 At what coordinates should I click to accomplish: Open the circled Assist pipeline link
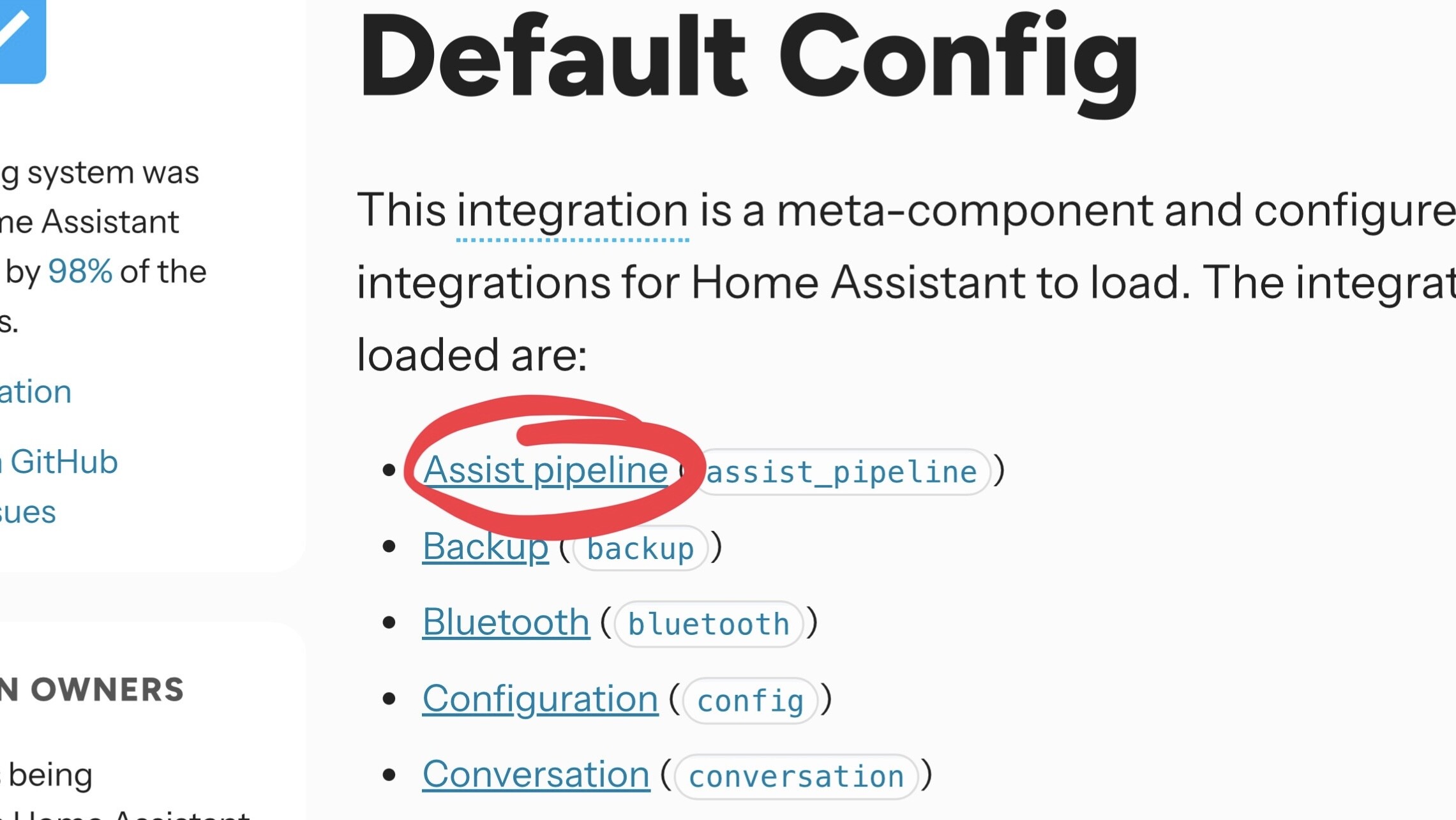[x=545, y=471]
